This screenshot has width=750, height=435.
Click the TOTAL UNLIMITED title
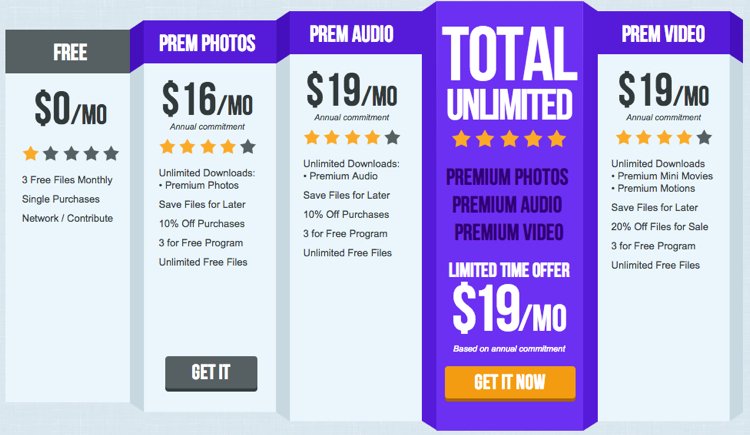[510, 73]
